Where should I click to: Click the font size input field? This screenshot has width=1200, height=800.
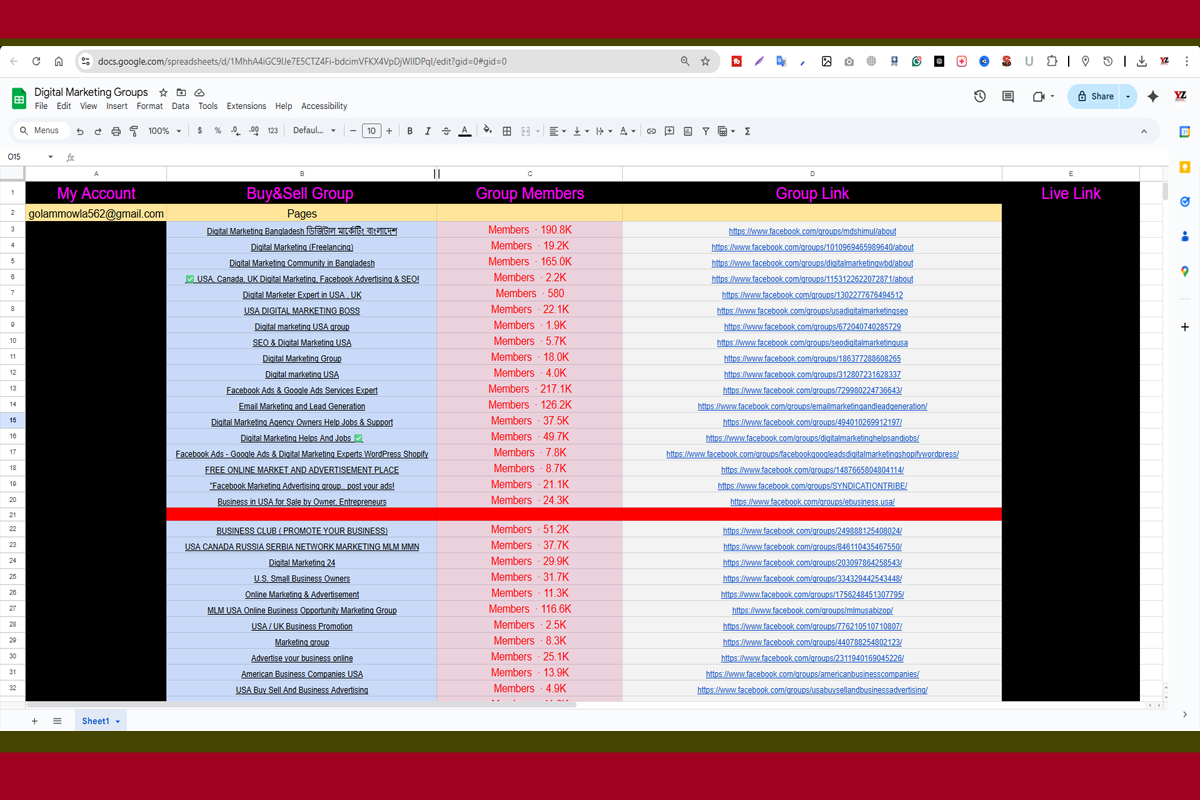coord(371,131)
